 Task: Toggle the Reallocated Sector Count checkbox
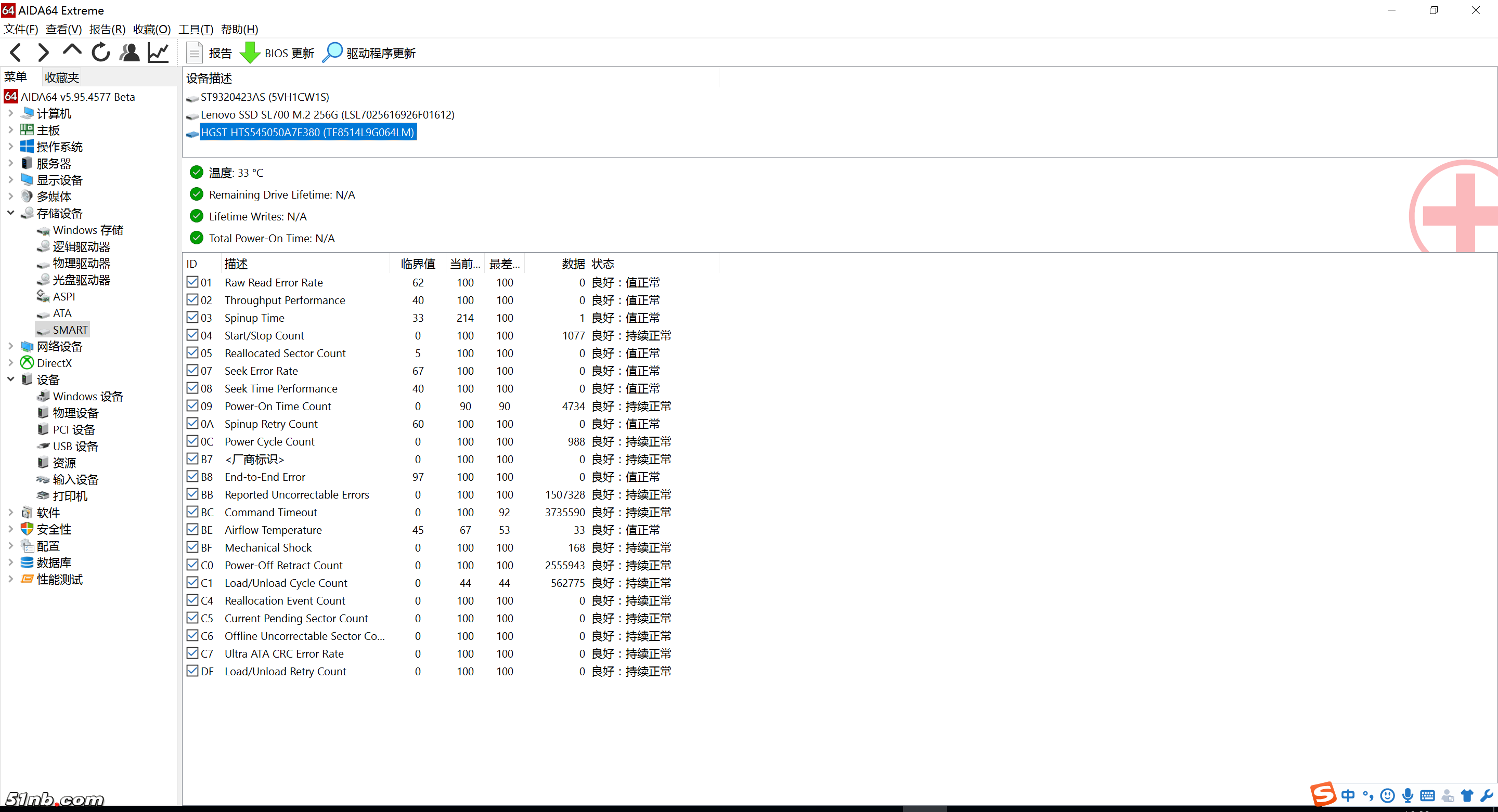tap(192, 353)
